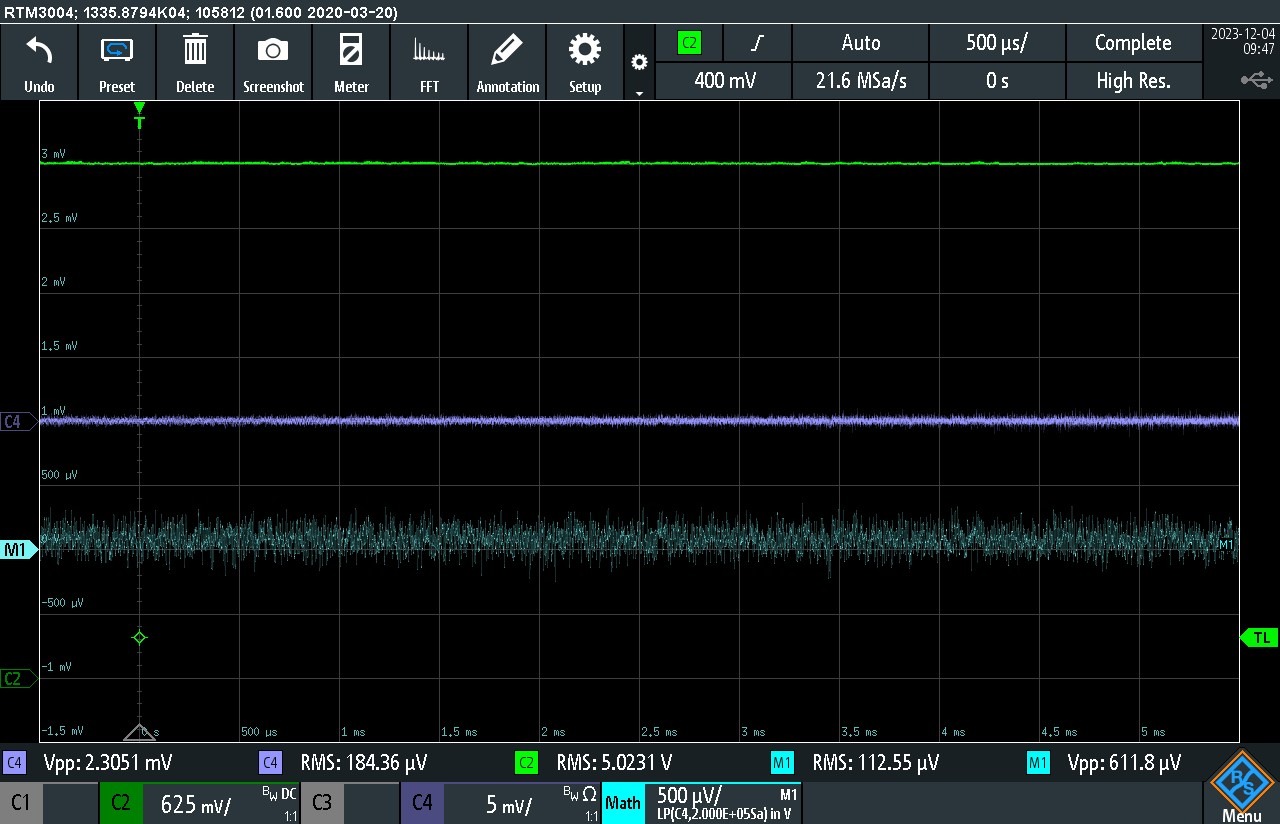Toggle the Math M1 channel
The image size is (1280, 824).
point(702,803)
